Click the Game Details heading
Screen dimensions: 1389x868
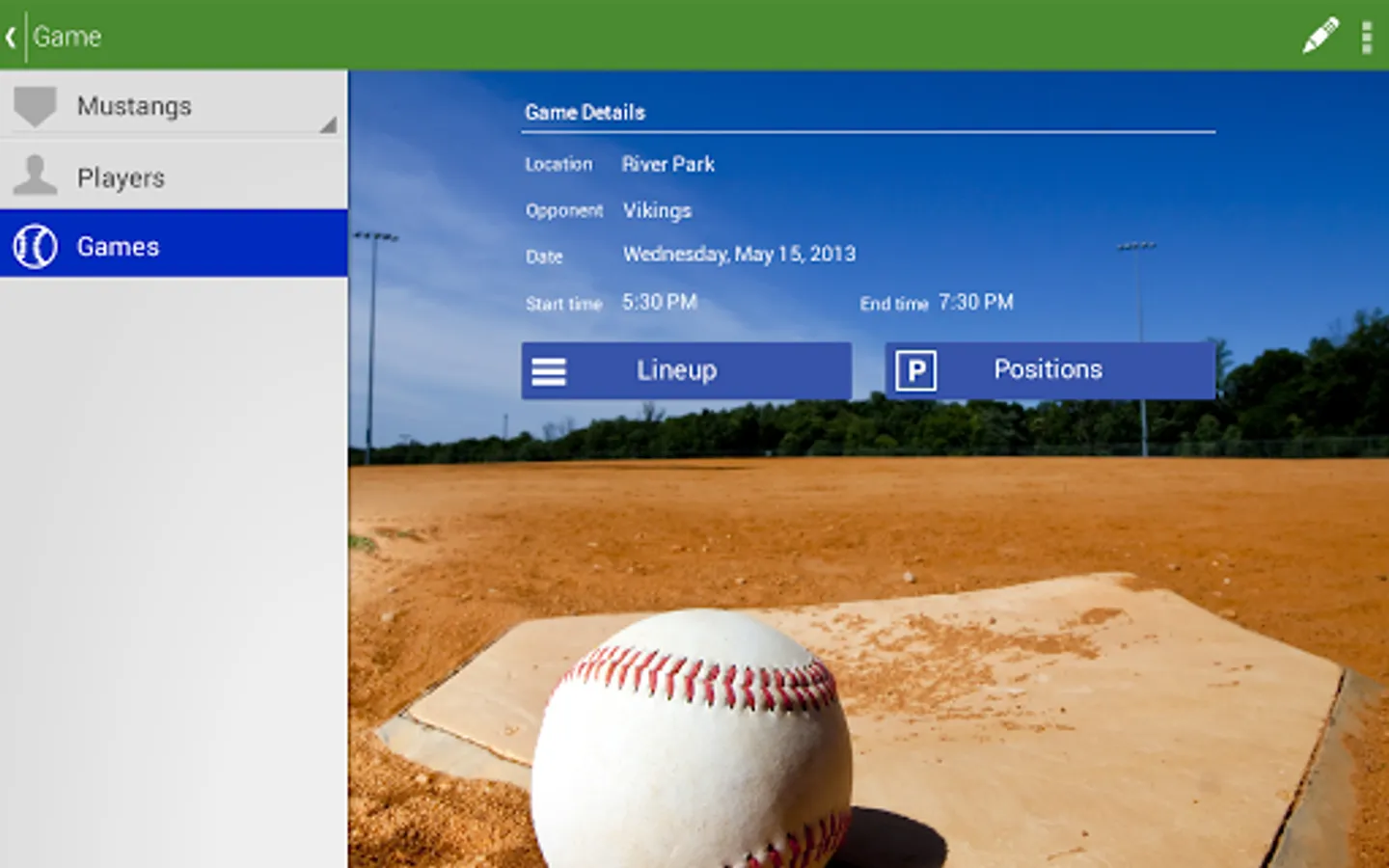click(x=585, y=112)
